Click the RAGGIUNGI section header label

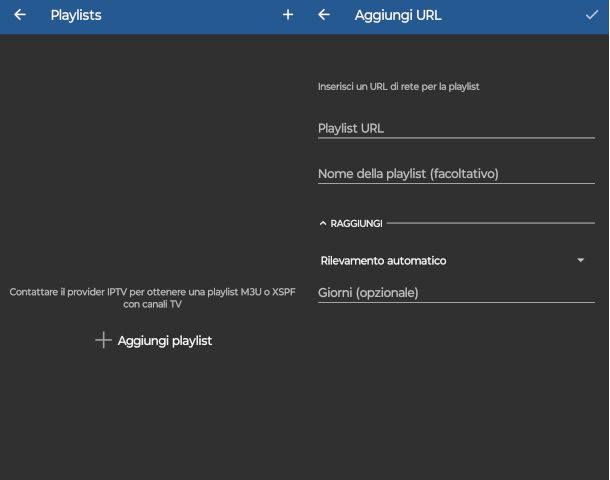click(356, 224)
